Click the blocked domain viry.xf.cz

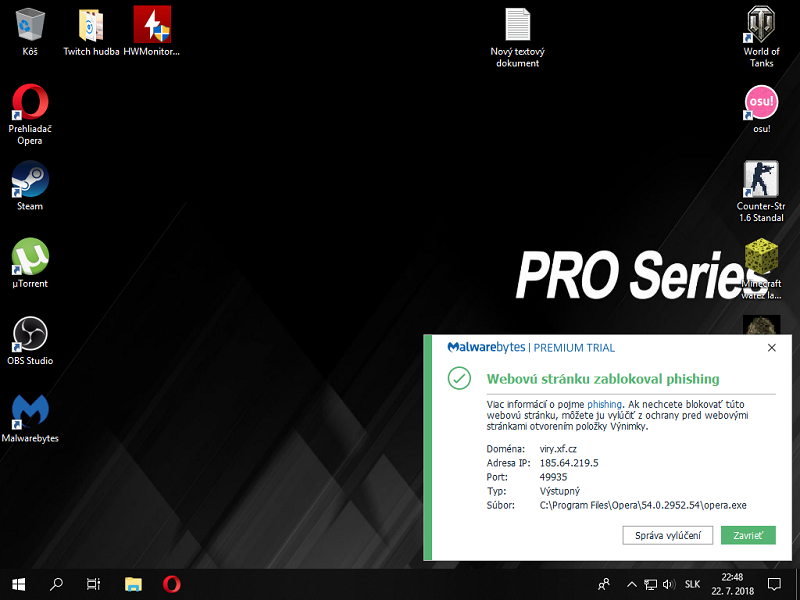558,449
